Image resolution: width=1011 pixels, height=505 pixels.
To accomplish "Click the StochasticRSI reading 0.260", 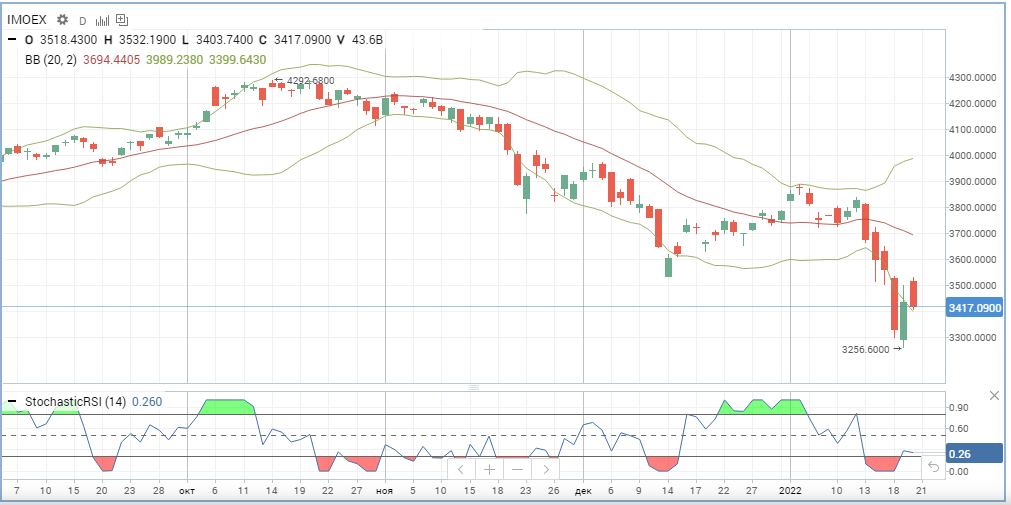I will [x=147, y=402].
